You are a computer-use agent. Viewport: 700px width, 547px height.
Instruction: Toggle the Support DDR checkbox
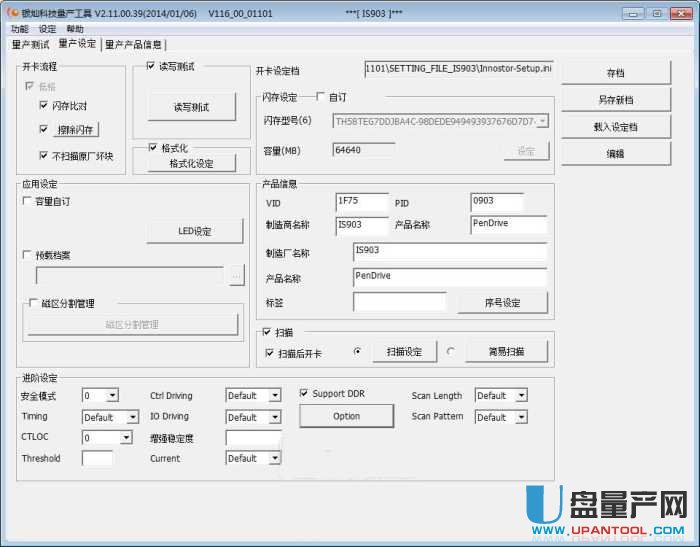[x=304, y=393]
